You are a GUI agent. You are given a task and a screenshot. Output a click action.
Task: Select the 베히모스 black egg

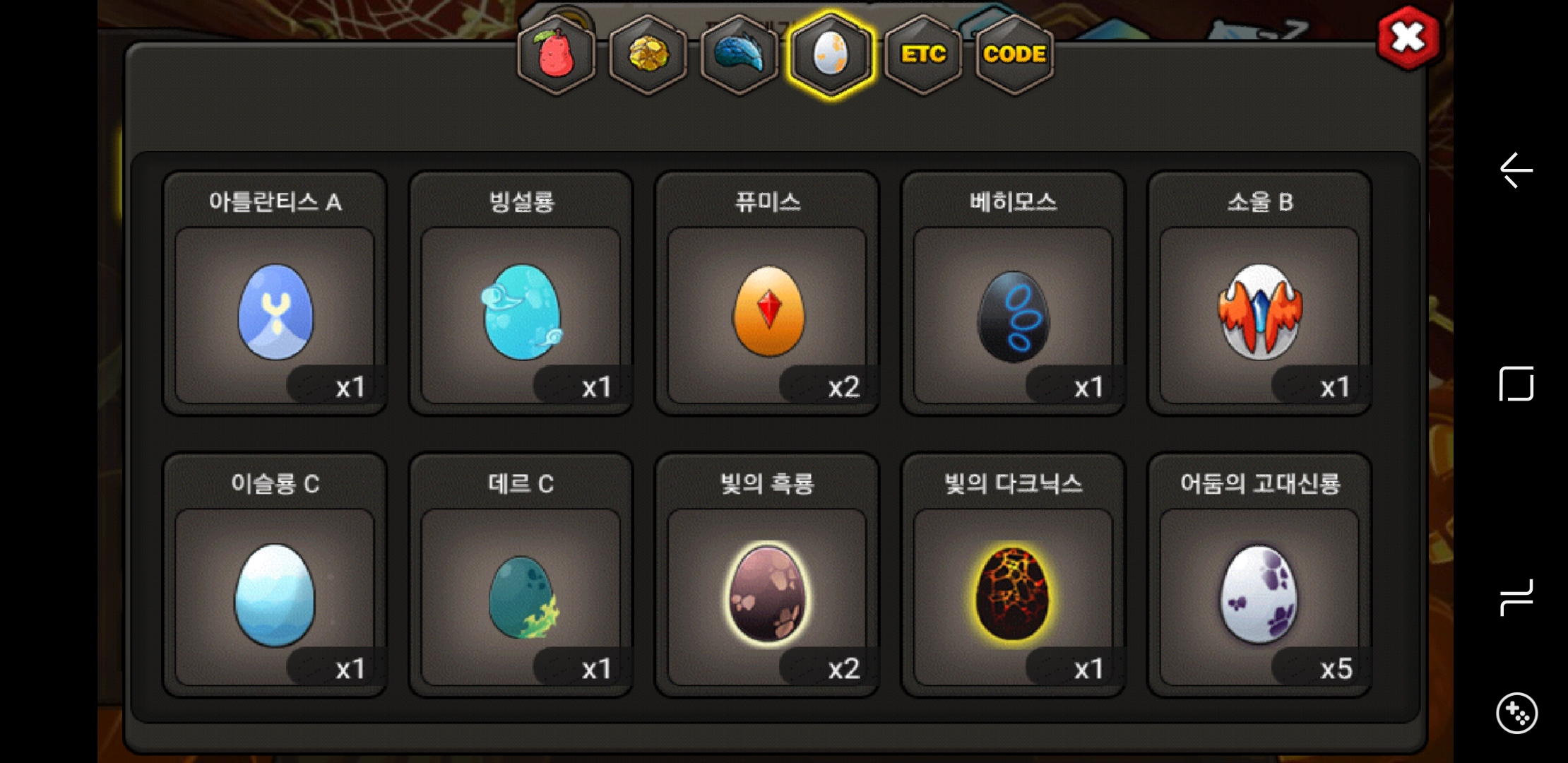(1014, 293)
